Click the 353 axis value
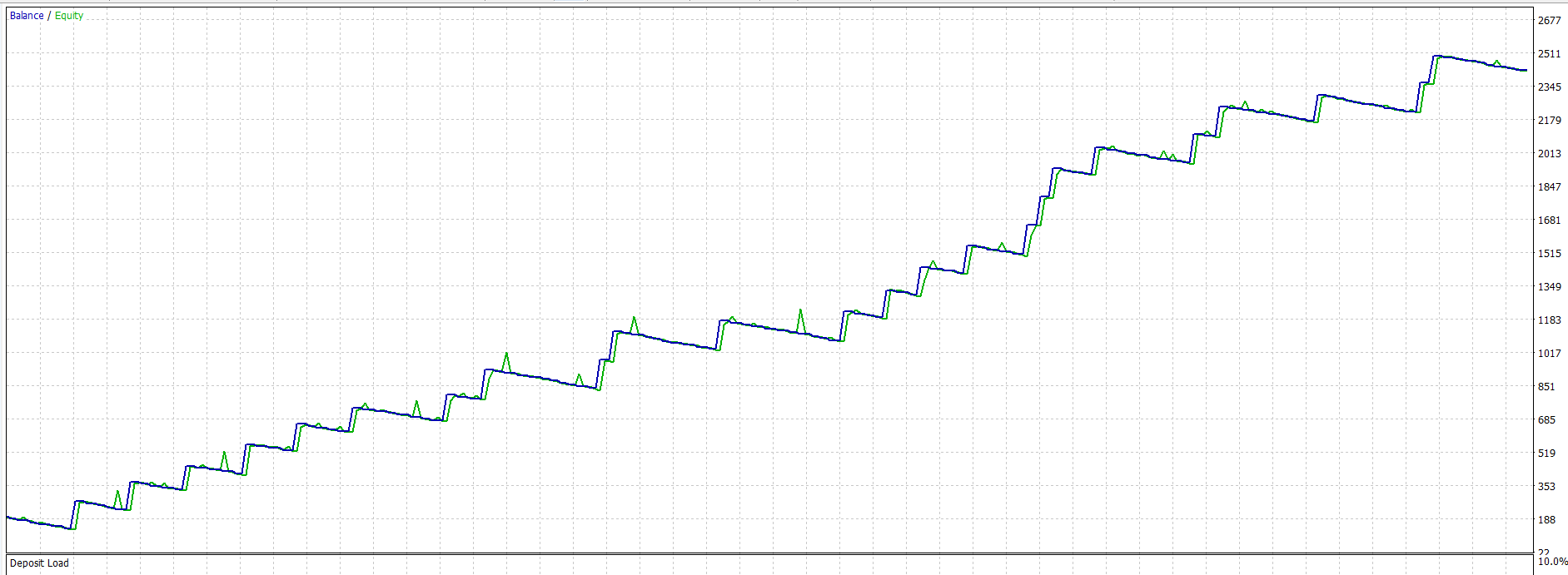This screenshot has width=1568, height=575. (1546, 487)
